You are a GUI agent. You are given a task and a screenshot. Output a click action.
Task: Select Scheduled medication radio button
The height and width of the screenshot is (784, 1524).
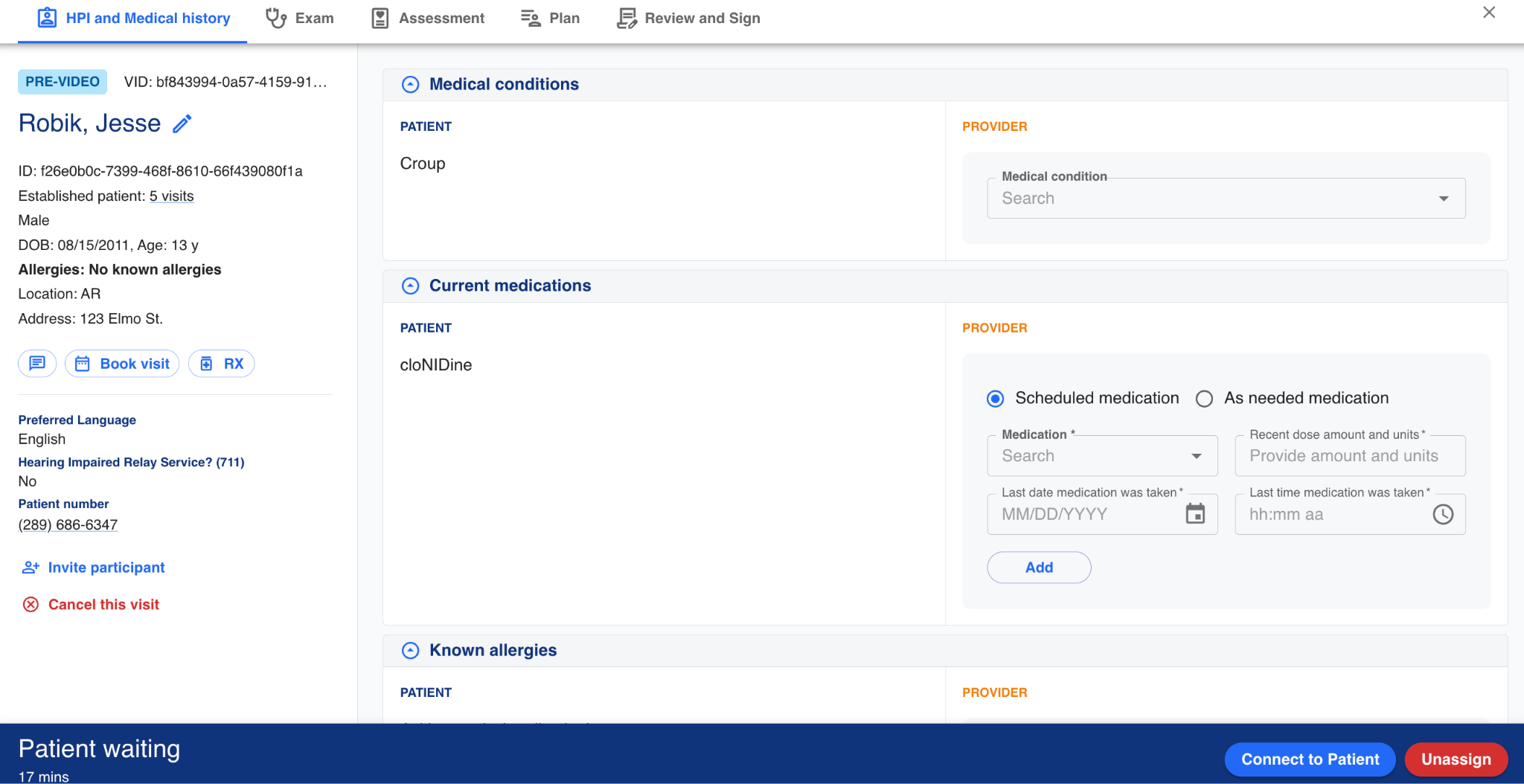coord(995,399)
